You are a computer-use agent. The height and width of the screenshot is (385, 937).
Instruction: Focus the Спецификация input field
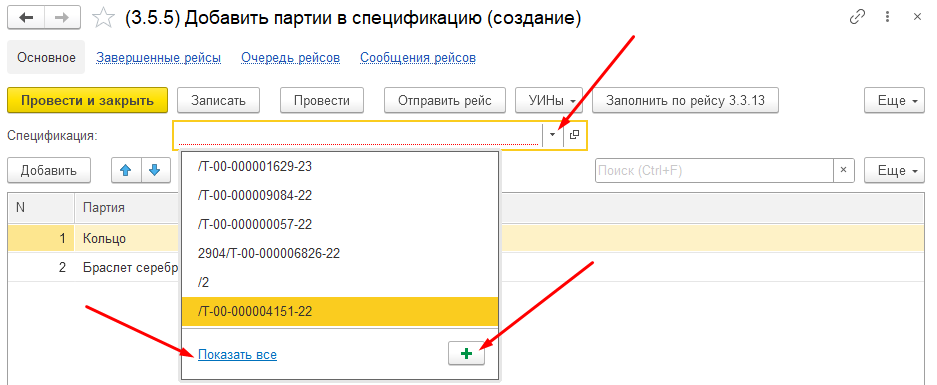tap(357, 135)
